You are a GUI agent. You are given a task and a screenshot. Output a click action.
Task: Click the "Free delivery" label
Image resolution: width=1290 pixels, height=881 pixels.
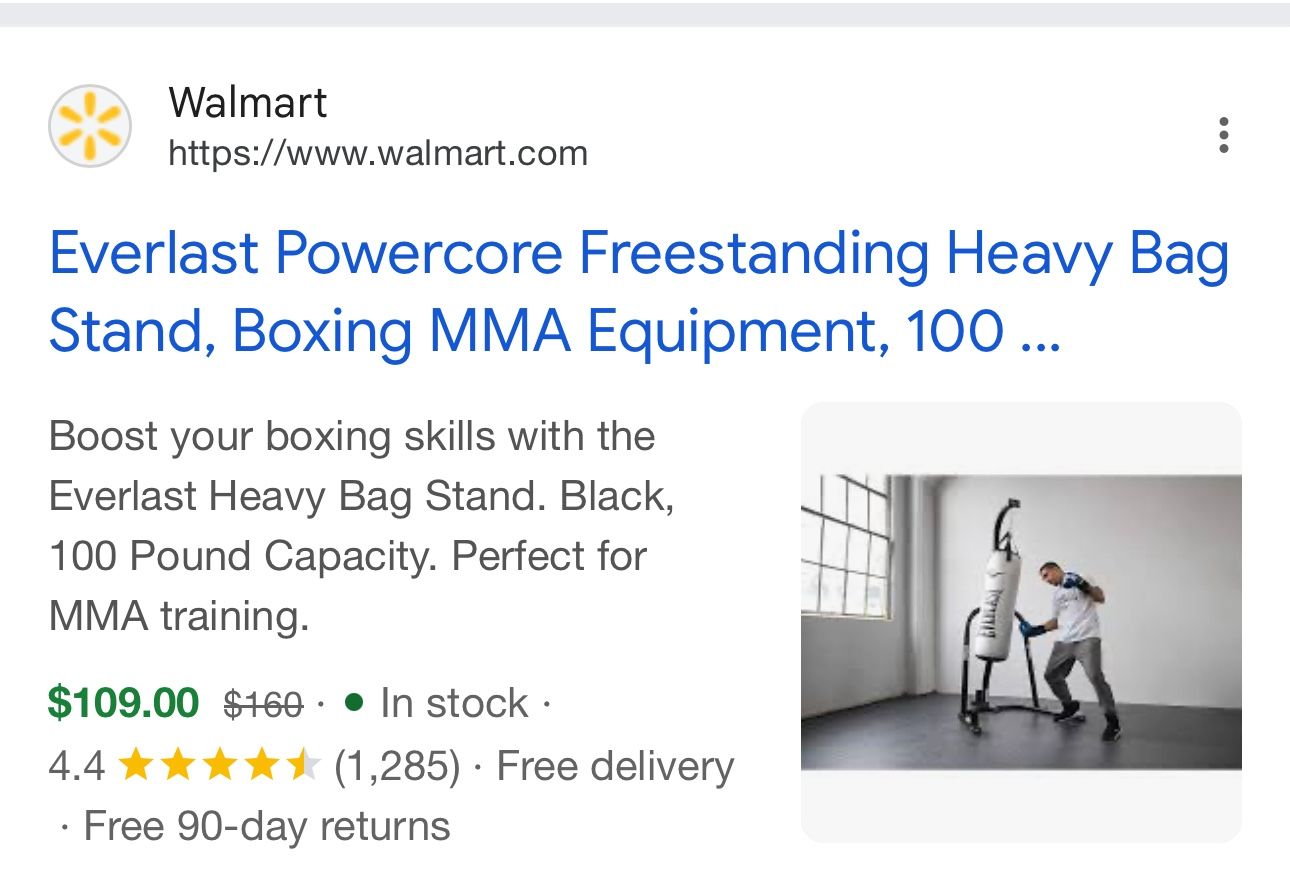click(x=615, y=767)
